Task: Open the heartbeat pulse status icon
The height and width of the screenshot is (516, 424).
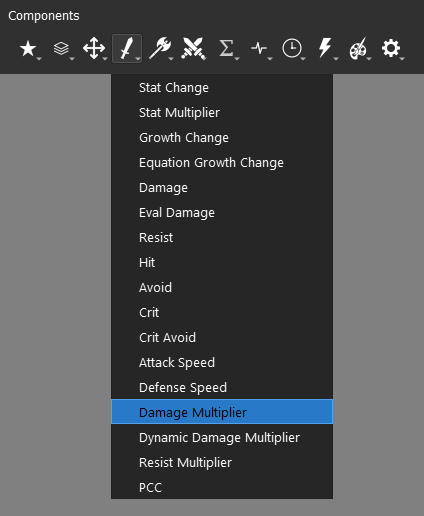Action: tap(260, 49)
